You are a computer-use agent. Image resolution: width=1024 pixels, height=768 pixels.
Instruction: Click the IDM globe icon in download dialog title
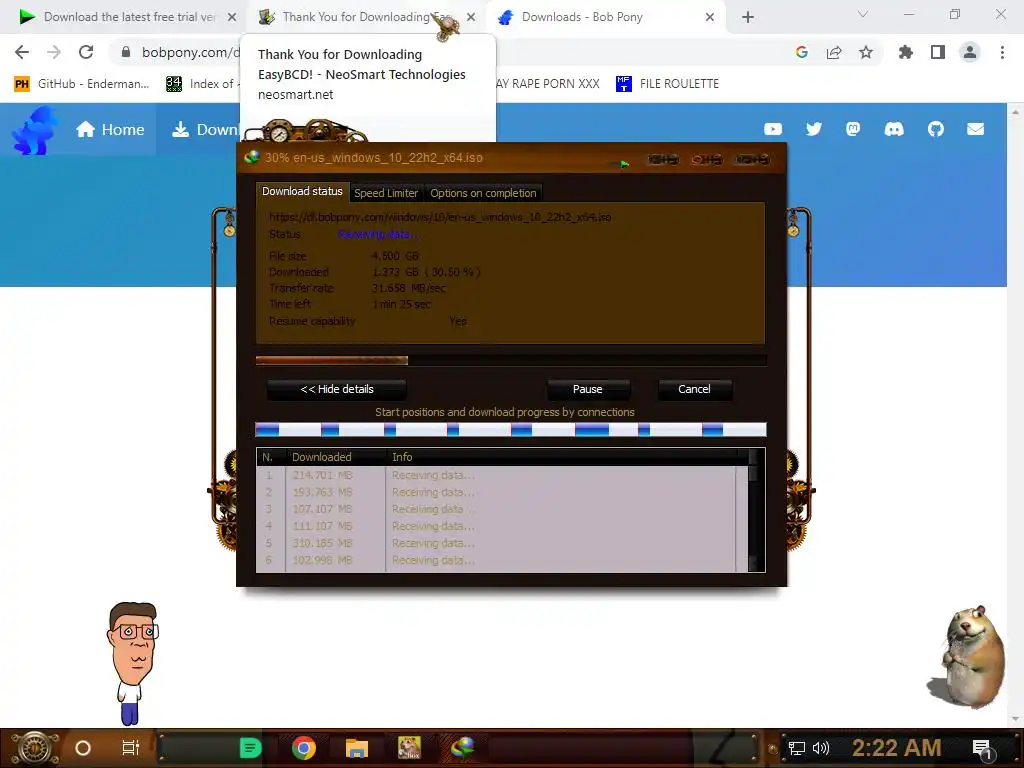point(251,157)
